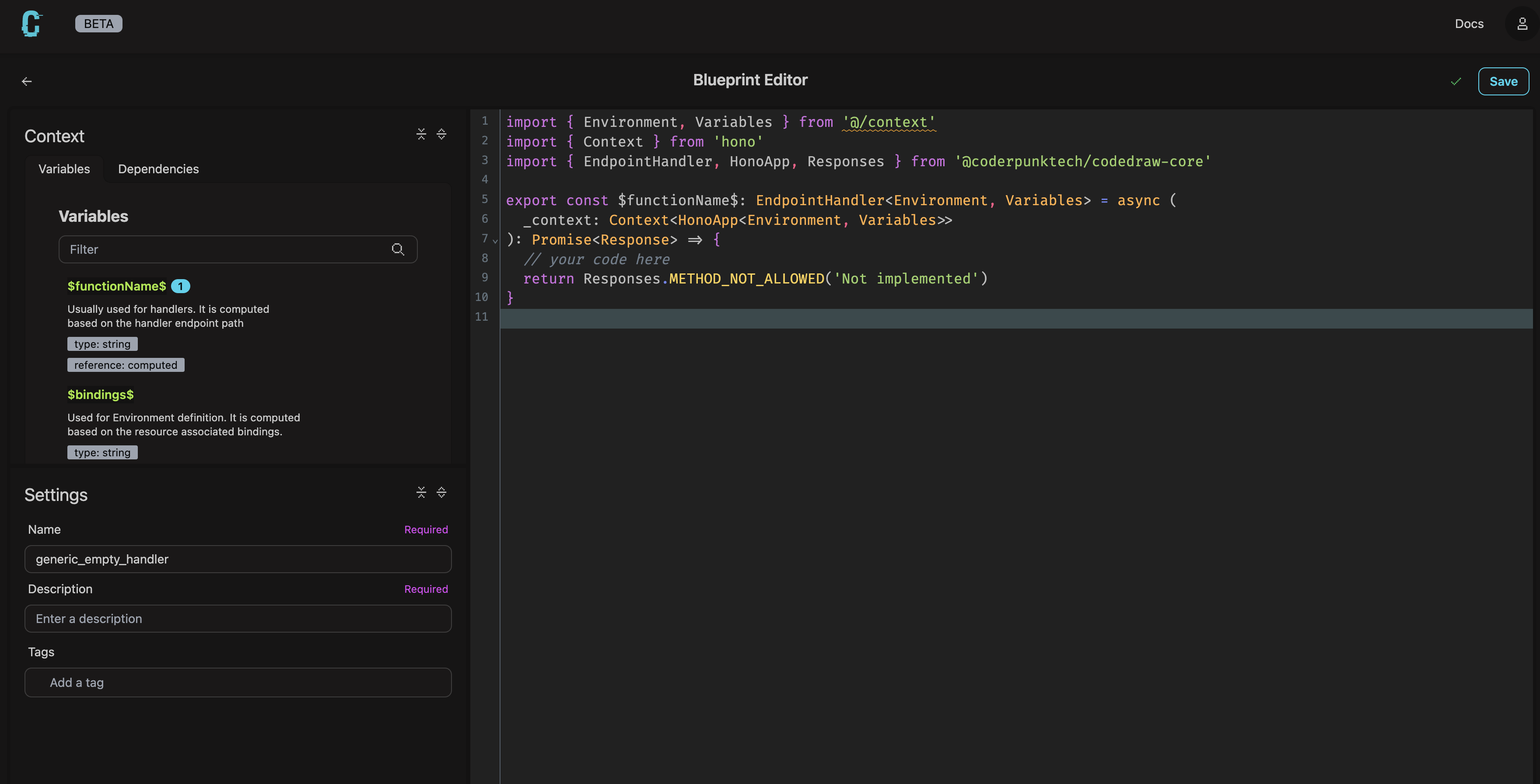The image size is (1540, 784).
Task: Click the search icon in the Filter field
Action: coord(398,249)
